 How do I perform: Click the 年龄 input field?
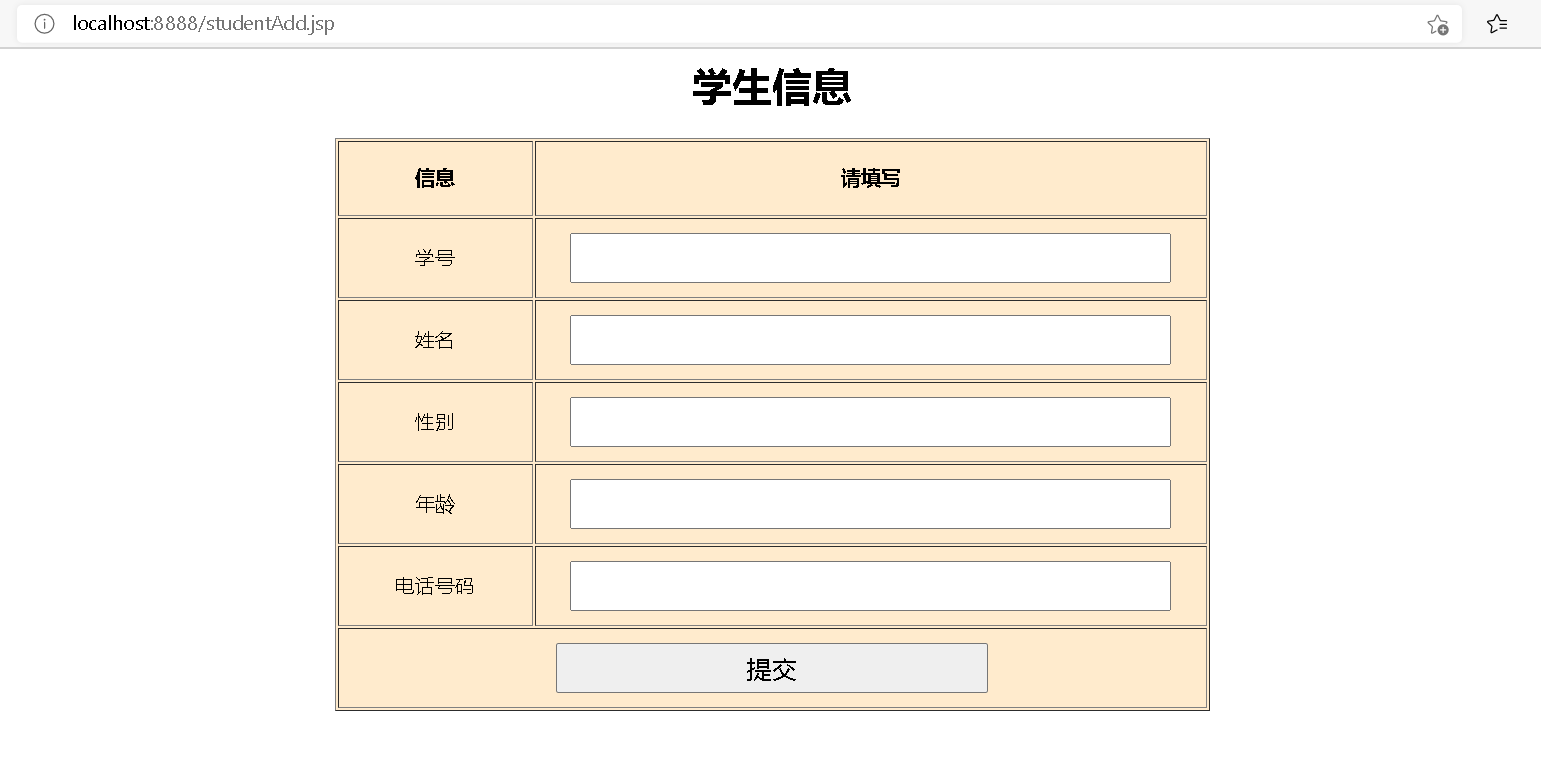click(x=869, y=503)
